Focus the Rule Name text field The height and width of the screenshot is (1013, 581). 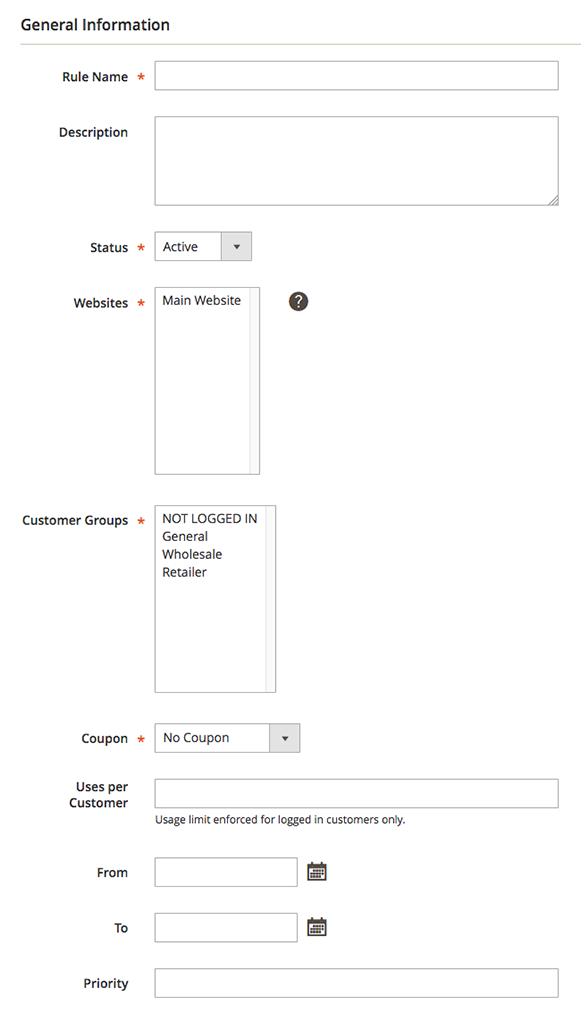(357, 76)
